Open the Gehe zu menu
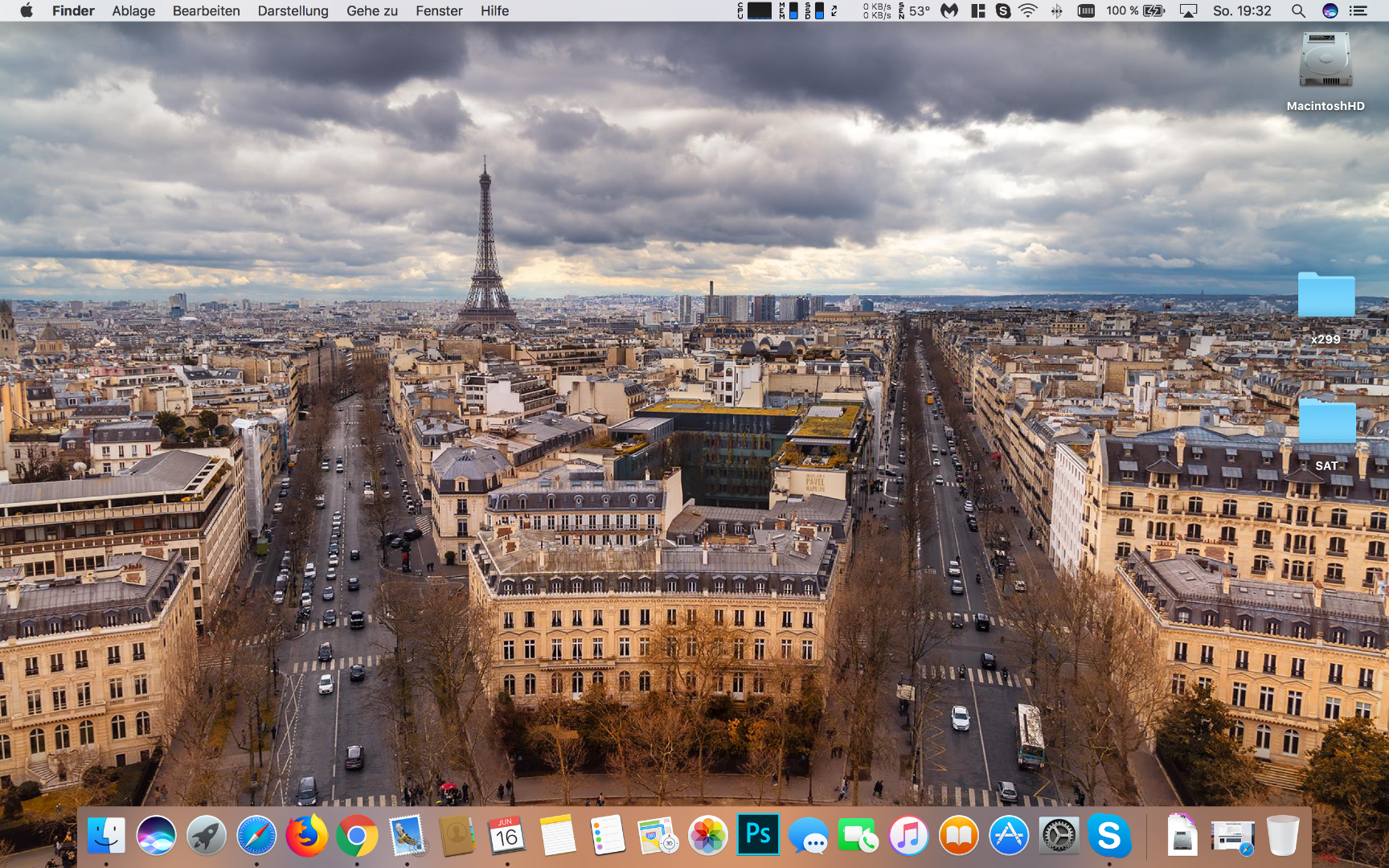The width and height of the screenshot is (1389, 868). pos(371,10)
